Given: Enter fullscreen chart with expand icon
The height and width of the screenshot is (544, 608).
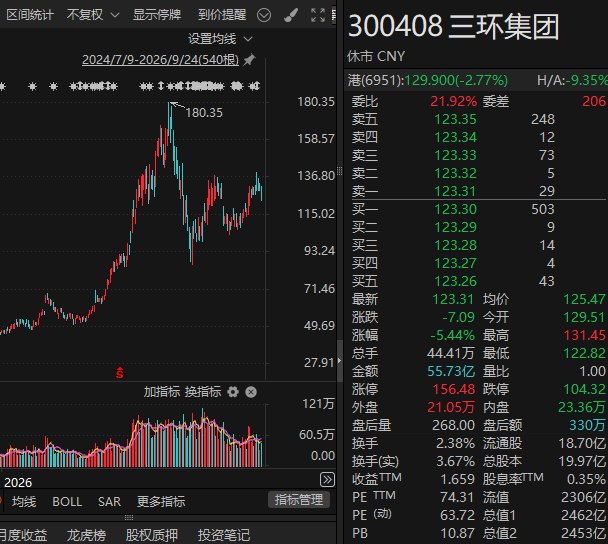Looking at the screenshot, I should click(x=318, y=15).
